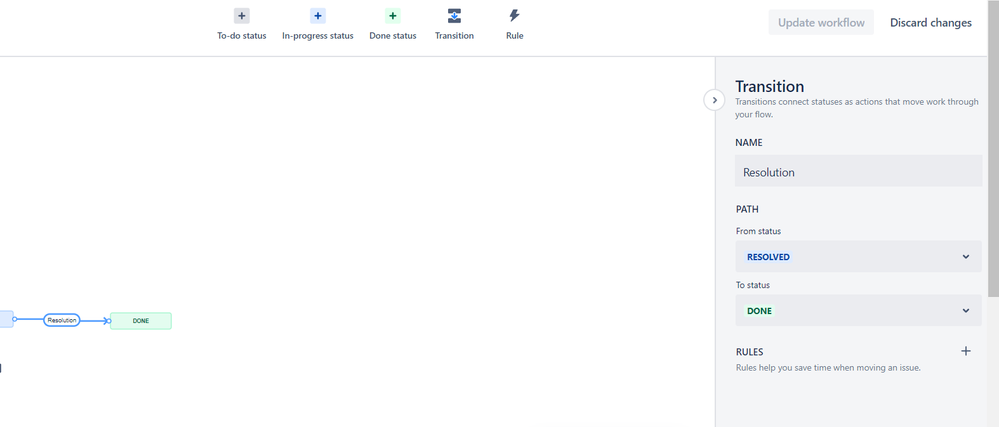Collapse the Transition side panel
The image size is (999, 427).
pyautogui.click(x=714, y=100)
